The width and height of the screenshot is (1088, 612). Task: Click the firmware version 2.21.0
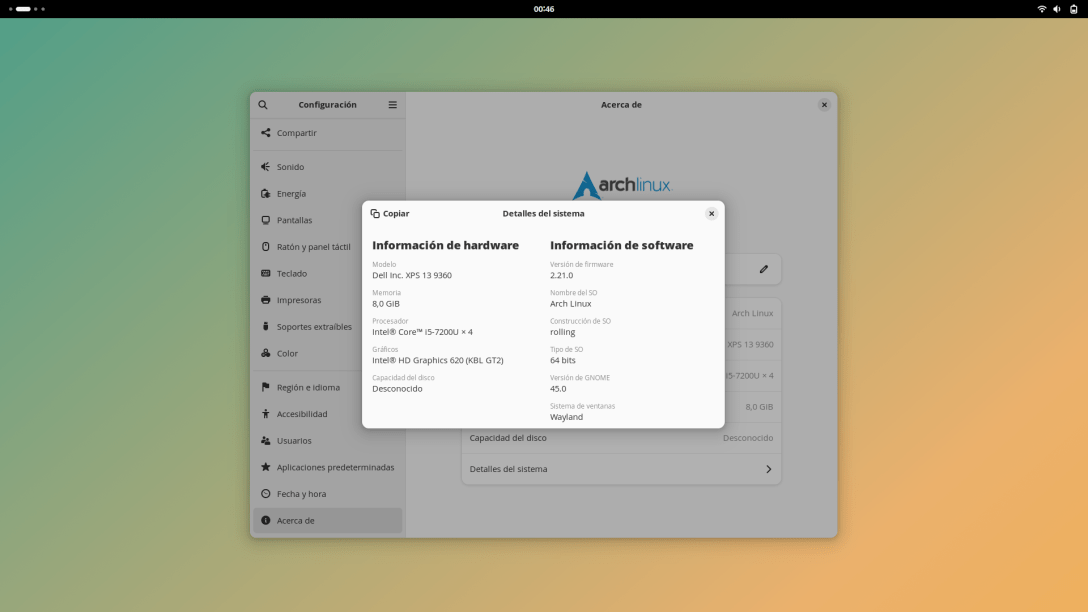(x=561, y=275)
